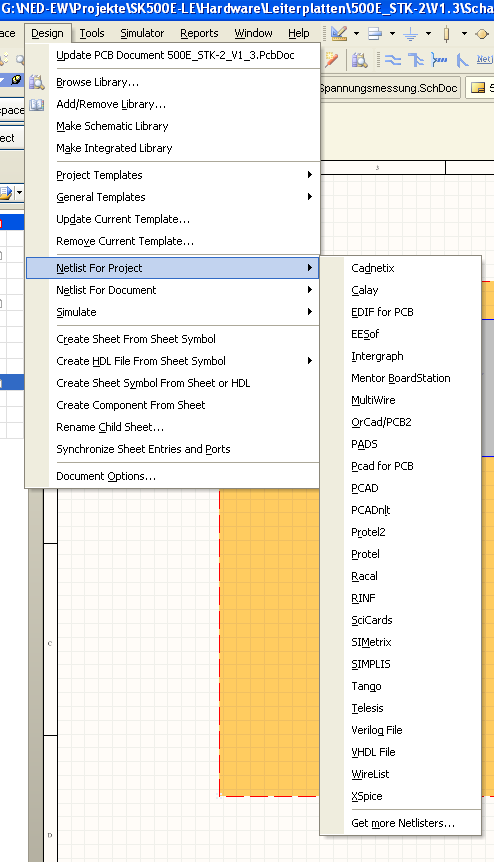Generate Calay netlist
Screen dimensions: 494x862
click(x=401, y=290)
